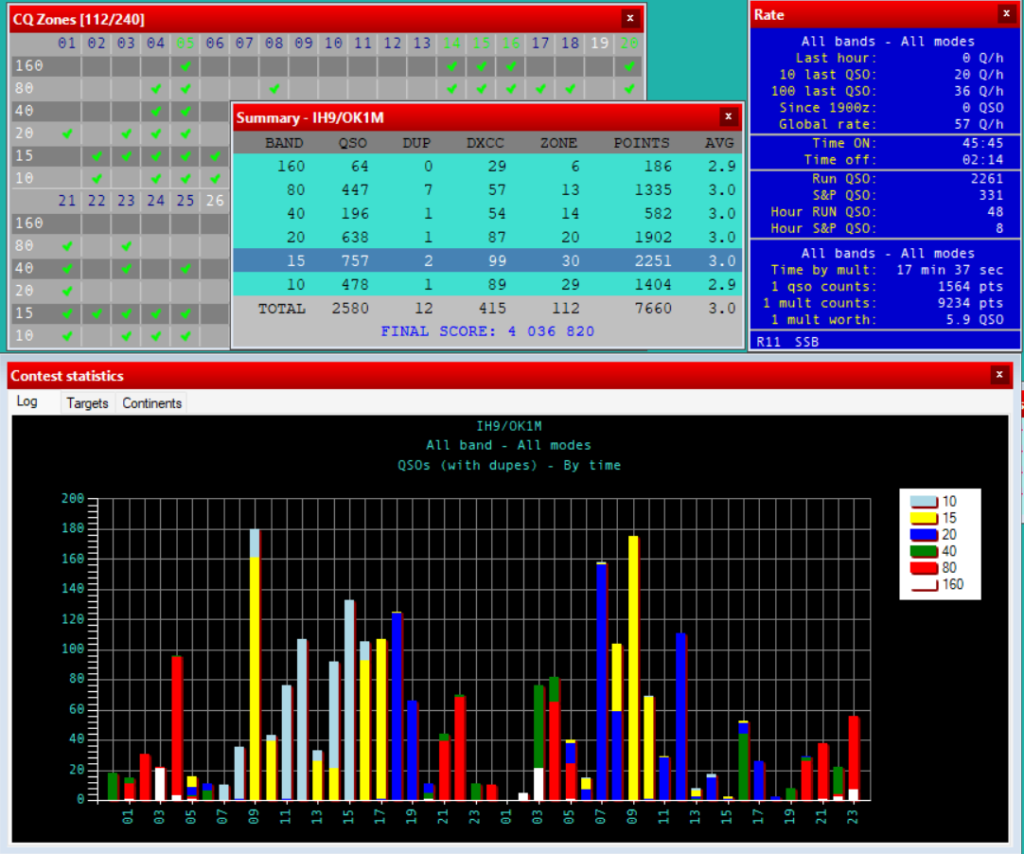Image resolution: width=1024 pixels, height=854 pixels.
Task: Click the red 80 legend swatch
Action: click(923, 567)
